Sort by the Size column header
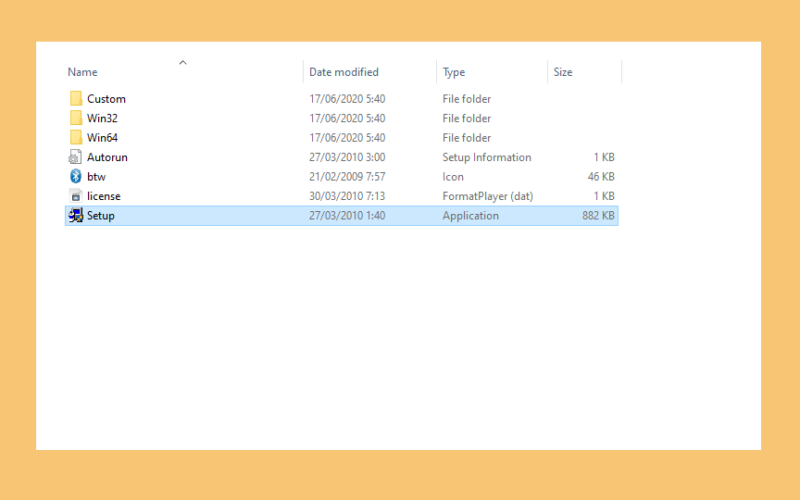 point(563,72)
